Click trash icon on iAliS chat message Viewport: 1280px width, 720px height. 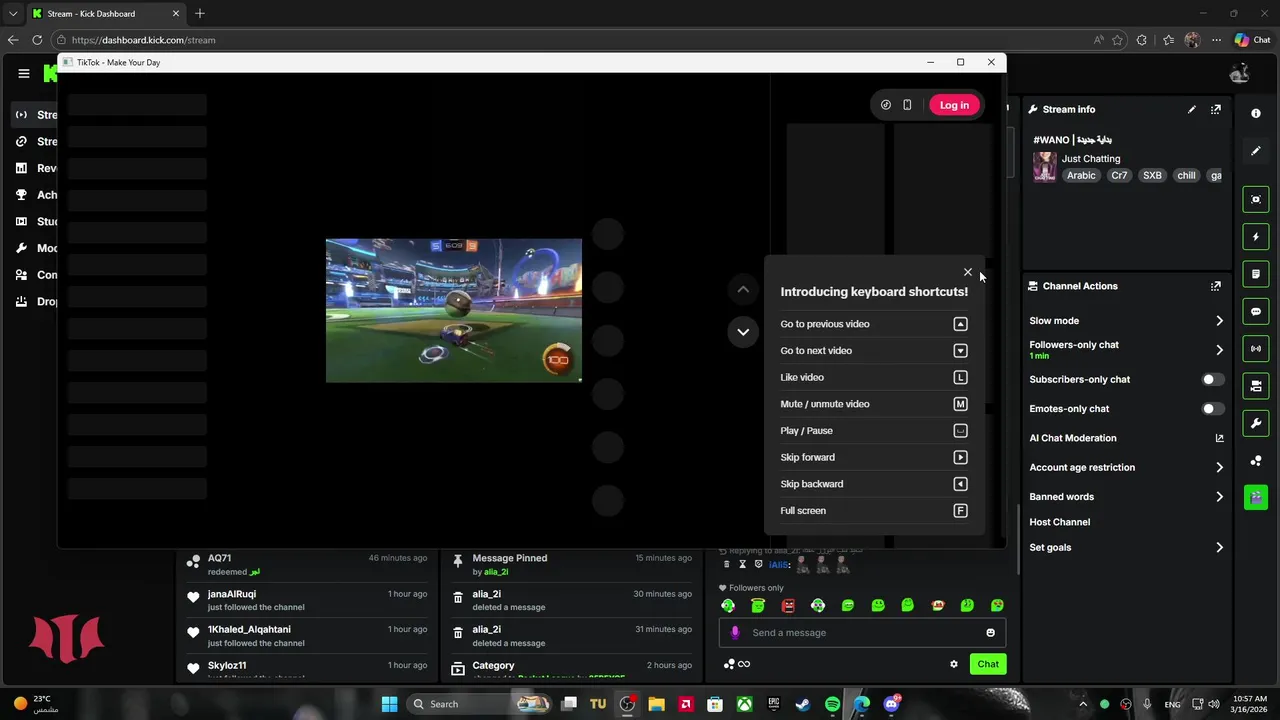click(x=727, y=565)
